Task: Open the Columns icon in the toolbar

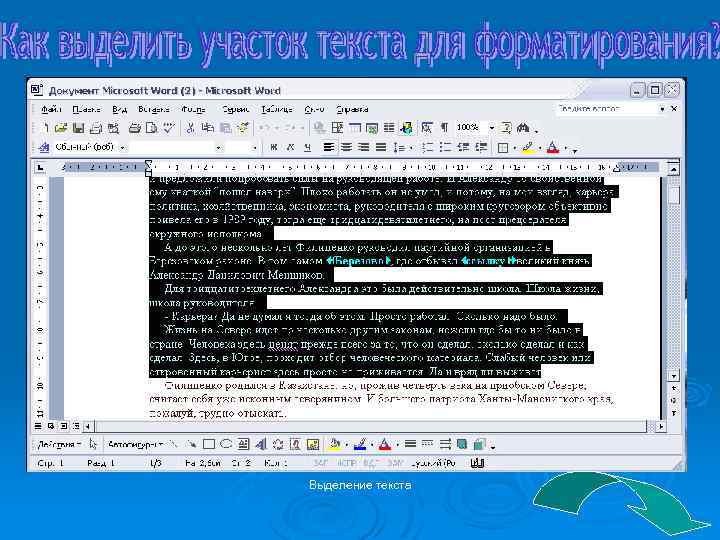Action: (x=389, y=128)
